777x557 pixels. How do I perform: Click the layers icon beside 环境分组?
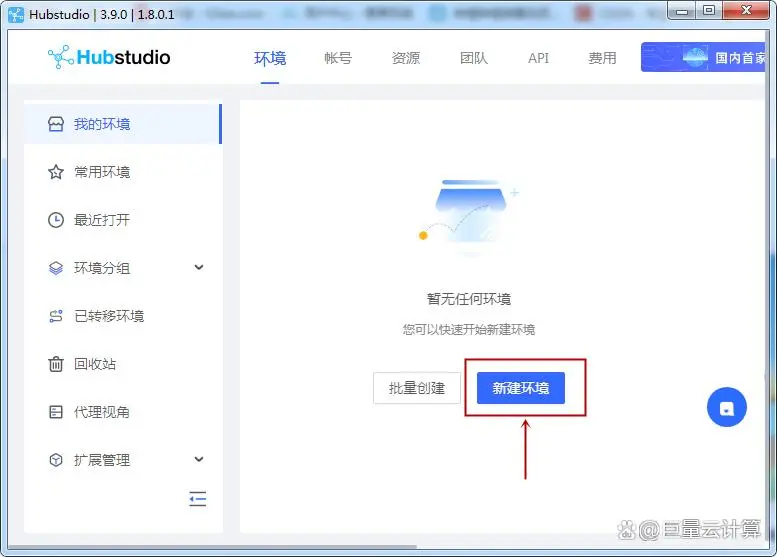pos(56,268)
